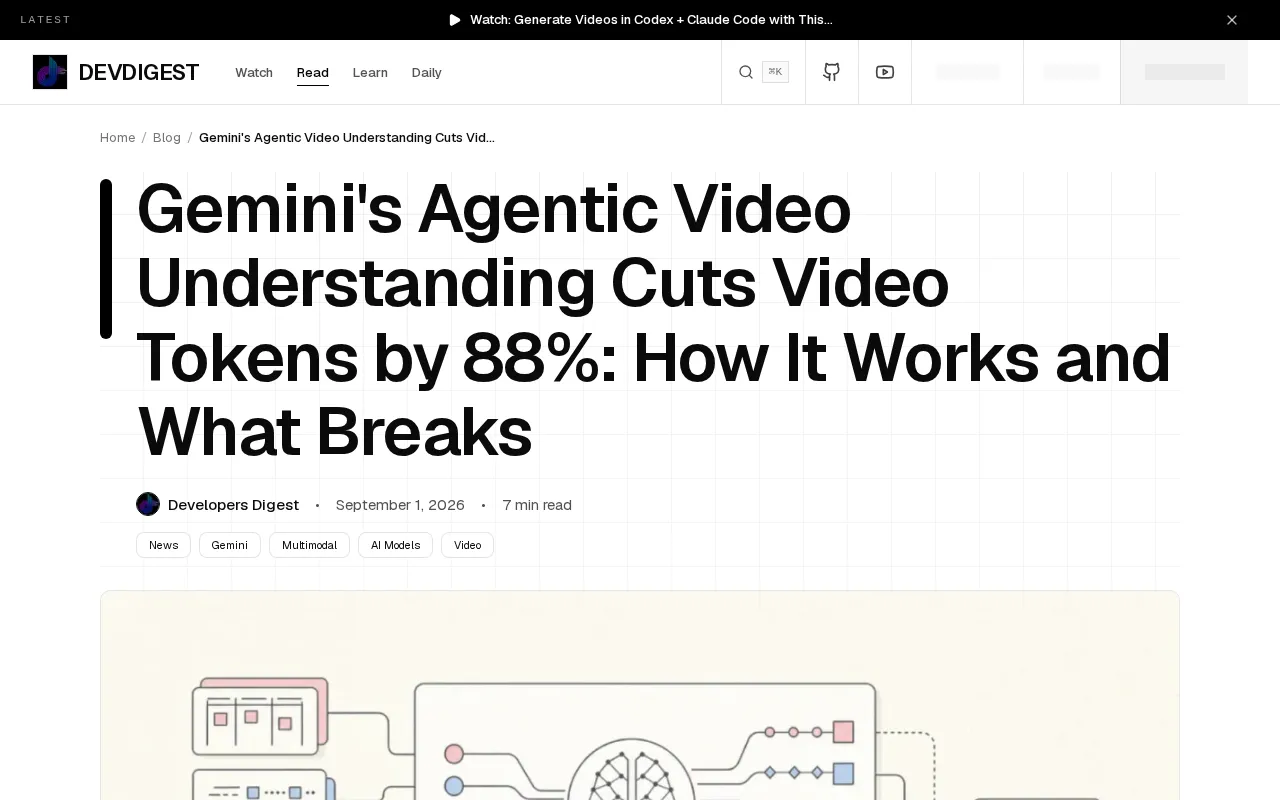This screenshot has height=800, width=1280.
Task: Click the DevDigest logo icon
Action: click(50, 72)
